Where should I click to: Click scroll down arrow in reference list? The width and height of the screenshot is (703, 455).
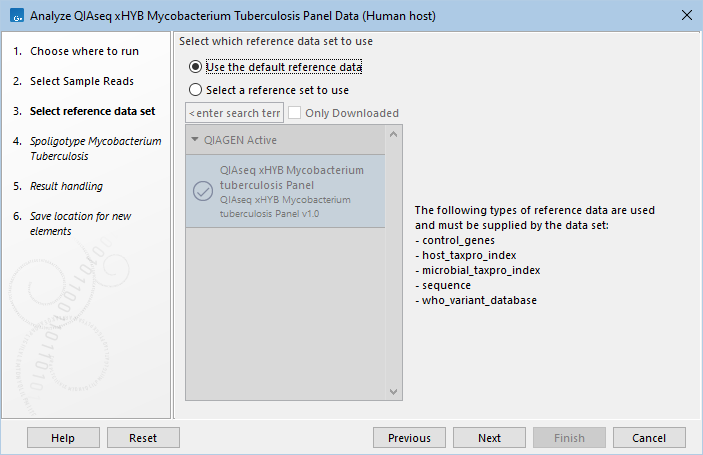click(393, 392)
